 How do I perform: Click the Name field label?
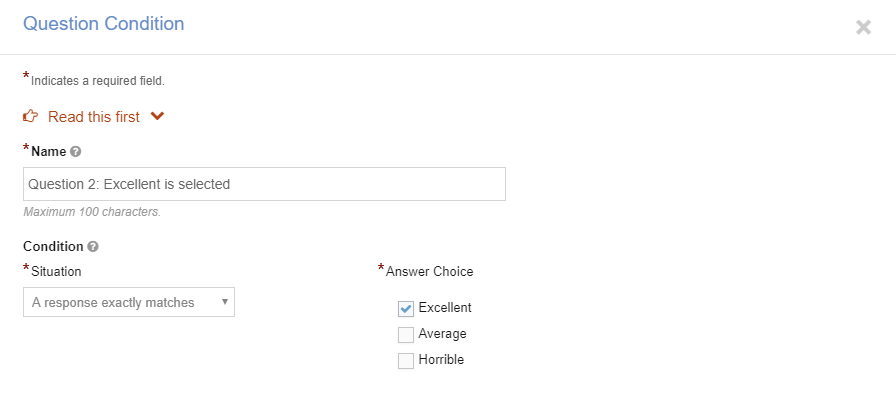(x=49, y=151)
